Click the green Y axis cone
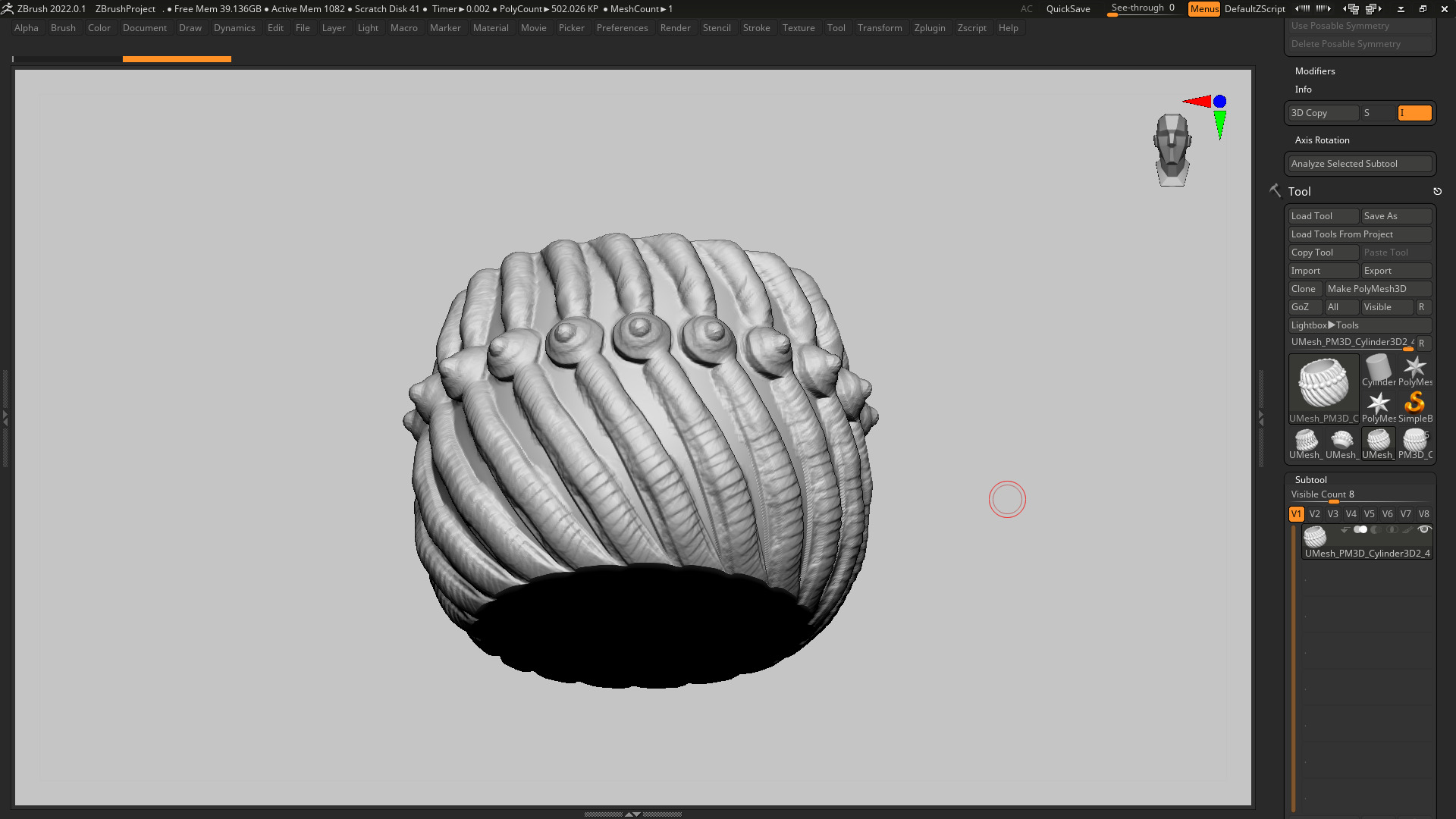The width and height of the screenshot is (1456, 819). [x=1219, y=125]
